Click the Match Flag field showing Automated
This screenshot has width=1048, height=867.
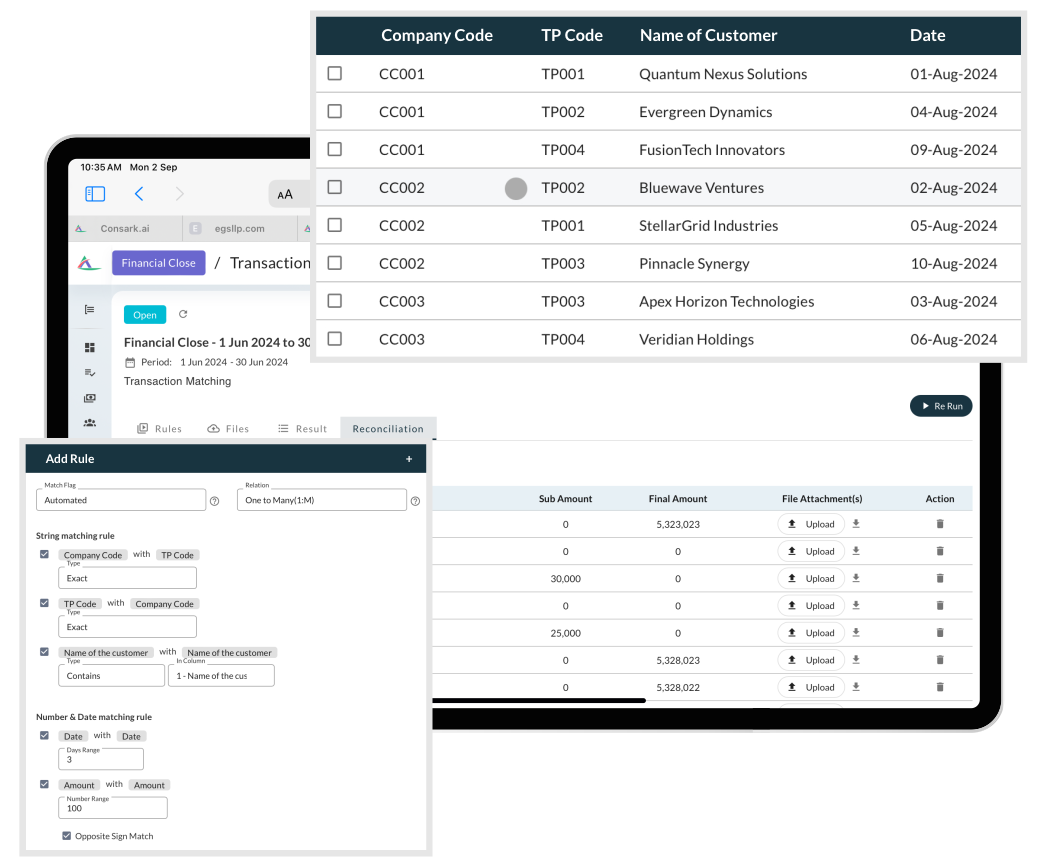click(x=120, y=500)
